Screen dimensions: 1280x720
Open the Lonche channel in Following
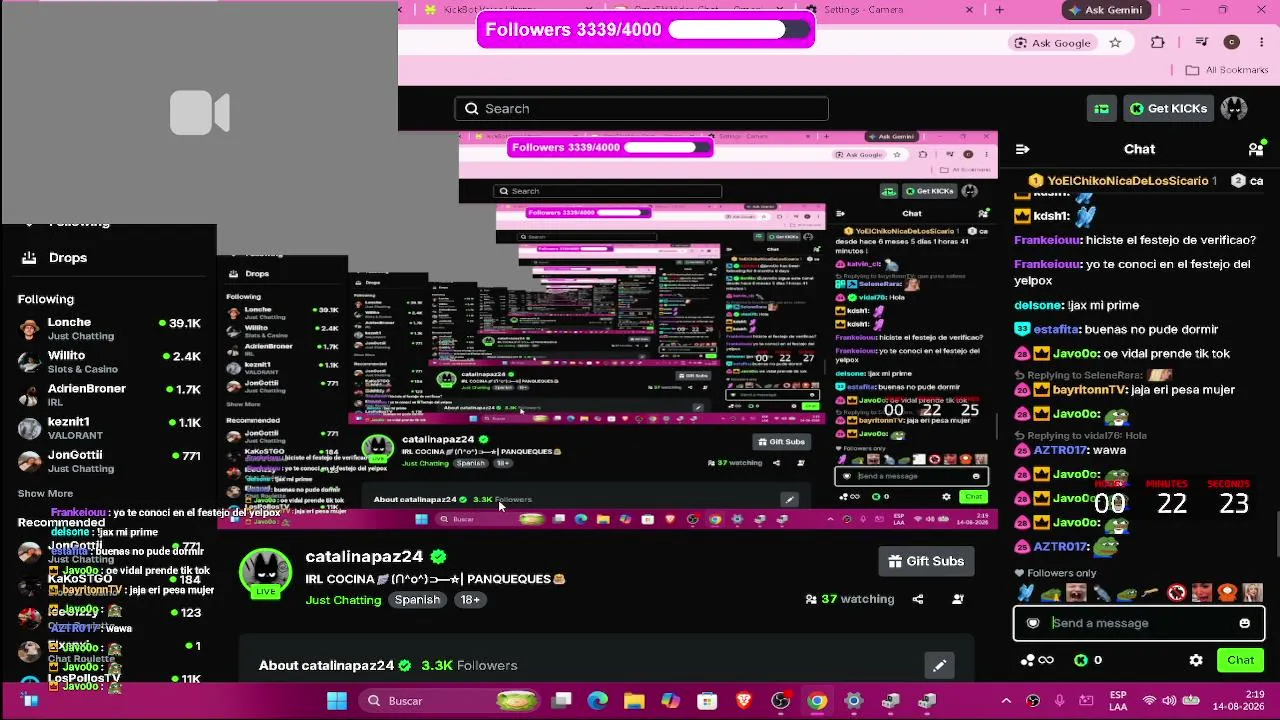click(x=110, y=328)
